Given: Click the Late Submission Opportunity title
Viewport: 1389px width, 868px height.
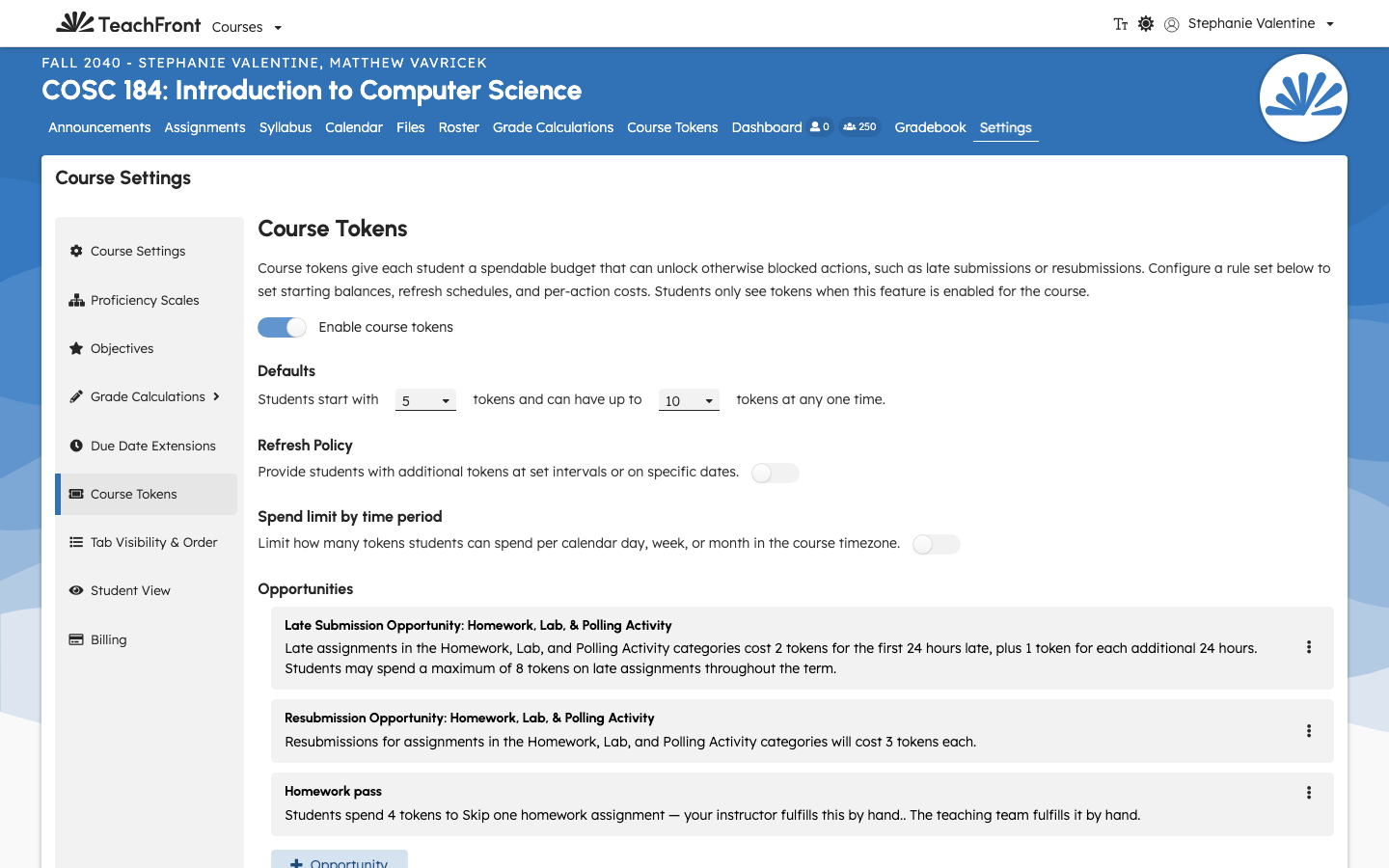Looking at the screenshot, I should (477, 625).
